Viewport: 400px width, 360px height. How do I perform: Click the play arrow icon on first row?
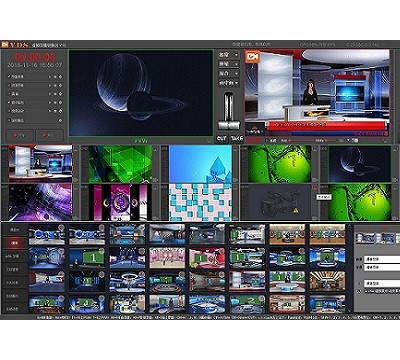(x=50, y=77)
